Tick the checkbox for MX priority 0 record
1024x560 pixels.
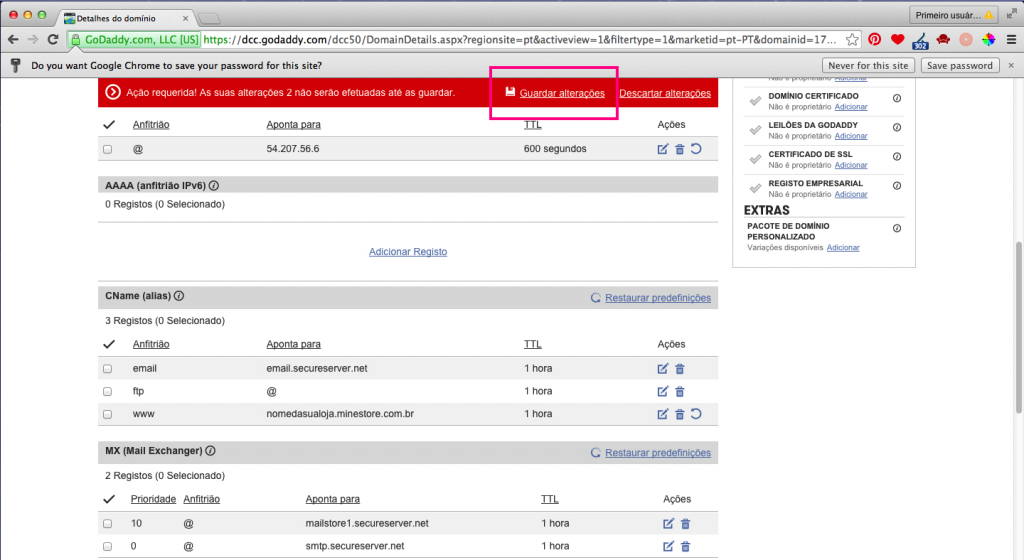click(x=108, y=546)
